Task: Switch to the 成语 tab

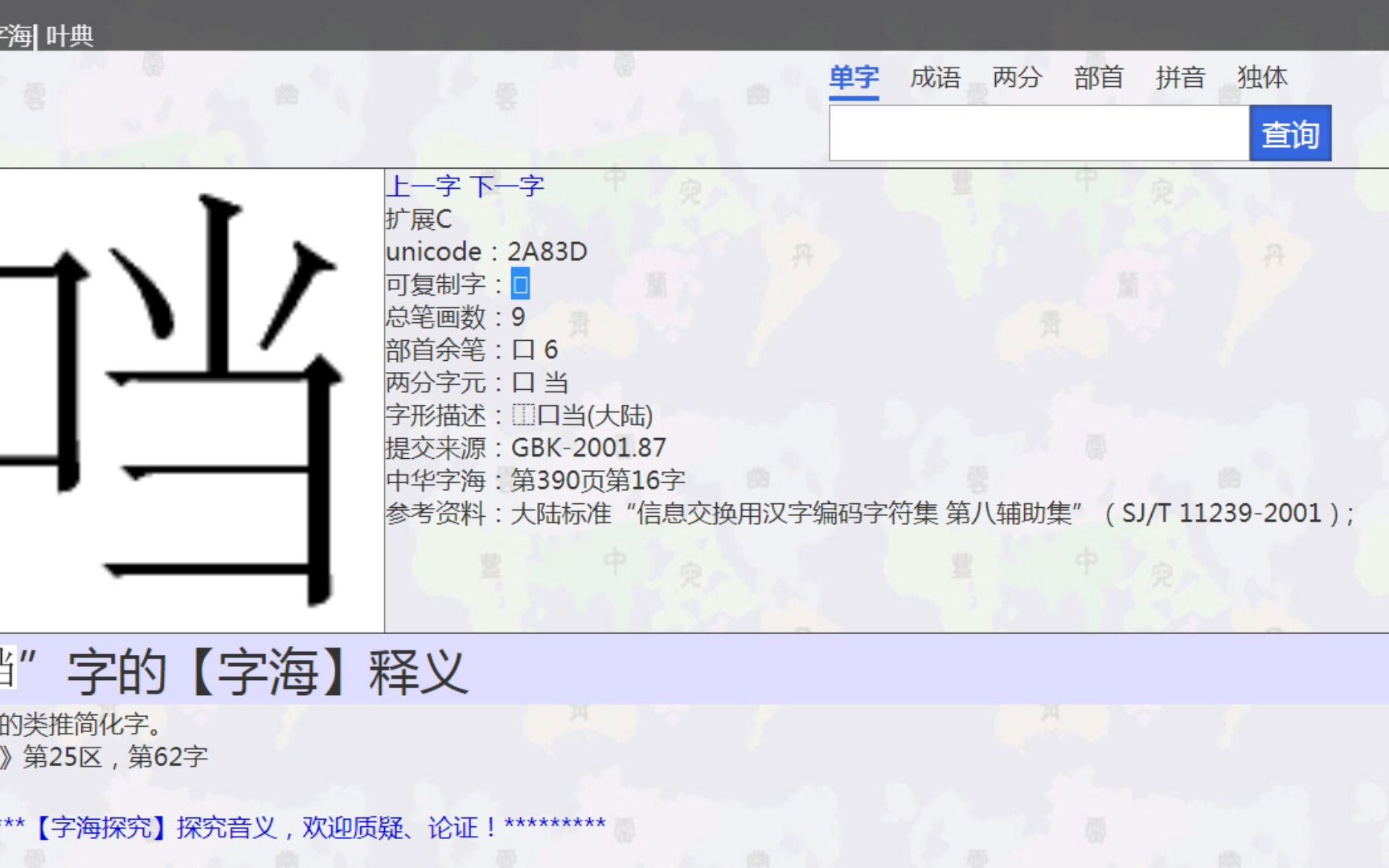Action: click(936, 78)
